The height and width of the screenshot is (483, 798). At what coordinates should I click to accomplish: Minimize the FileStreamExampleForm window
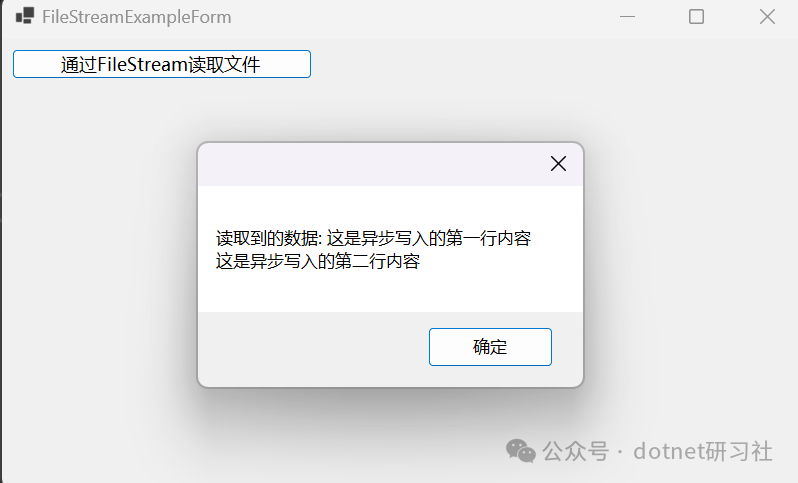tap(627, 17)
